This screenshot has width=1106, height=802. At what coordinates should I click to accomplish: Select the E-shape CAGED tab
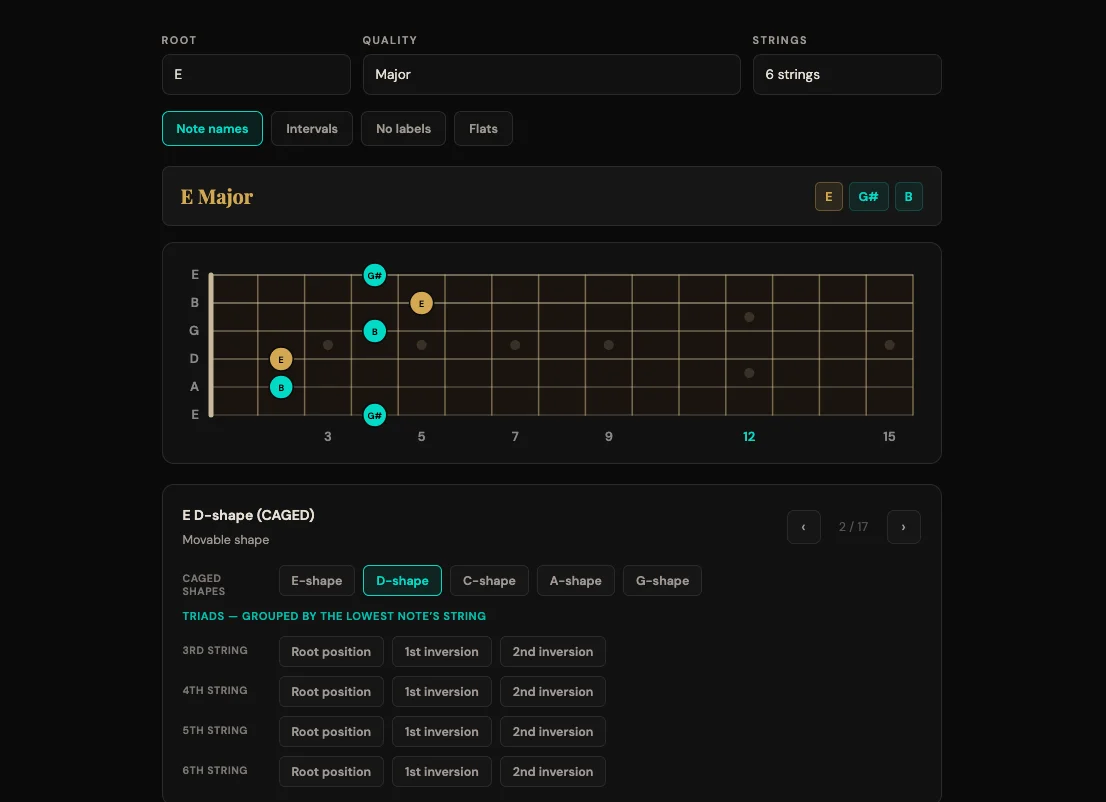(x=317, y=581)
